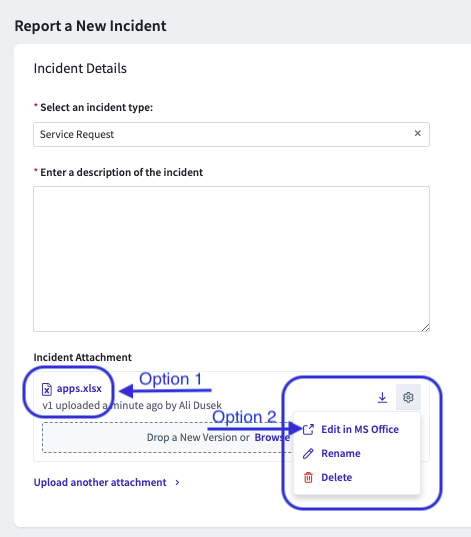471x537 pixels.
Task: Select Delete from the attachment menu
Action: click(x=336, y=477)
